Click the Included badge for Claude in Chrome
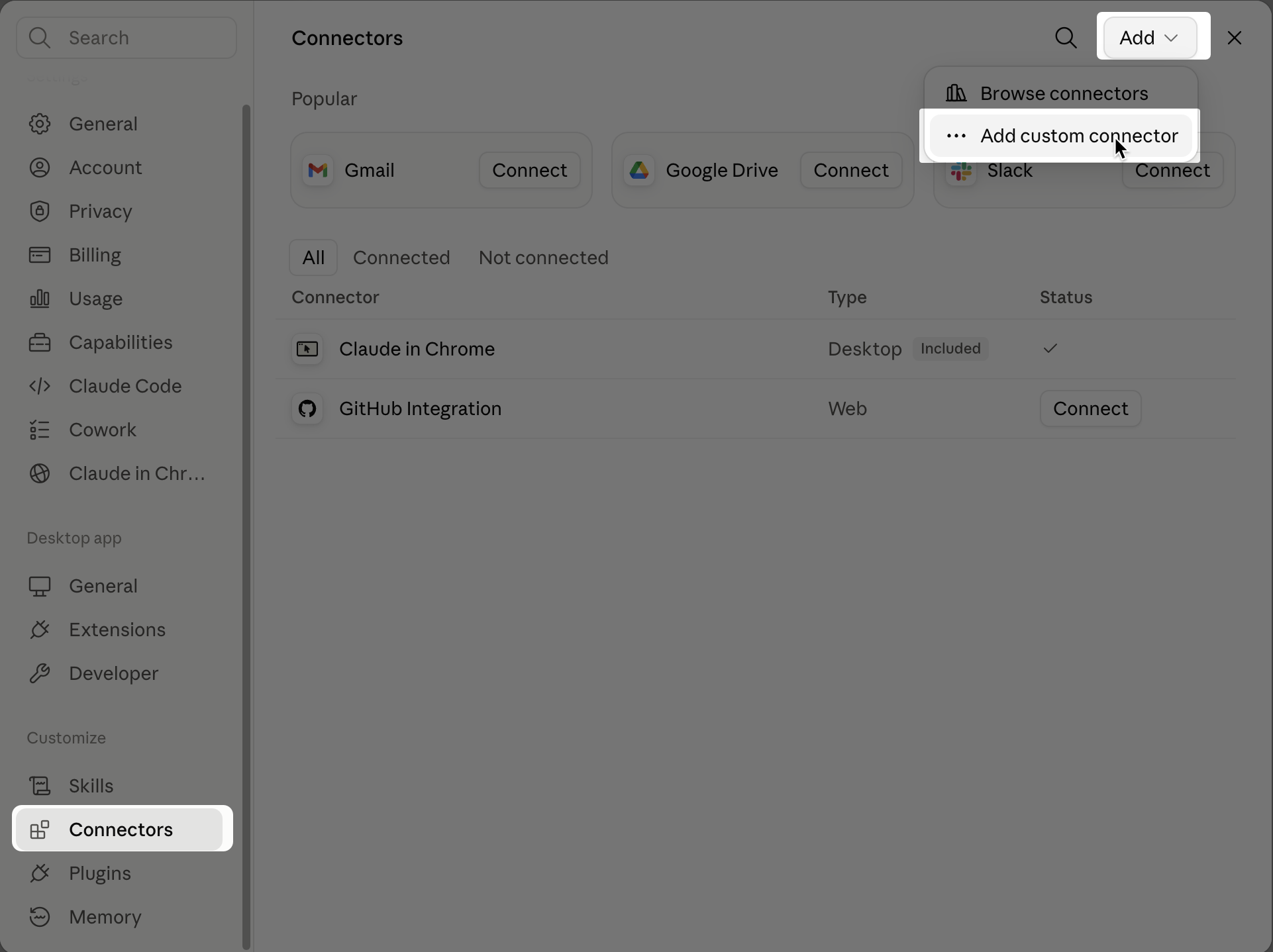This screenshot has width=1273, height=952. pos(950,349)
